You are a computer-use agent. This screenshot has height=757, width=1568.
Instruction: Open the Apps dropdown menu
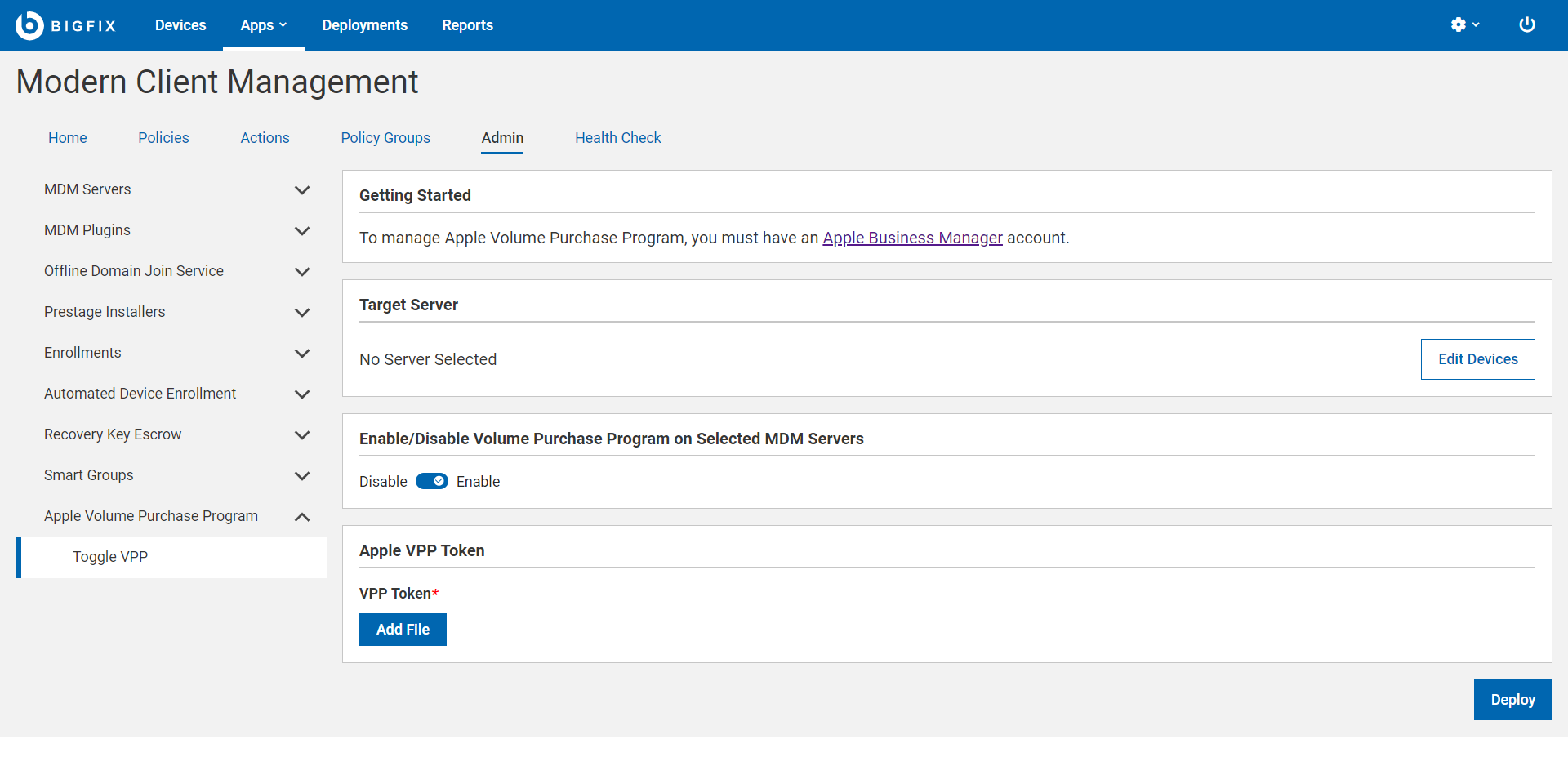pos(263,25)
